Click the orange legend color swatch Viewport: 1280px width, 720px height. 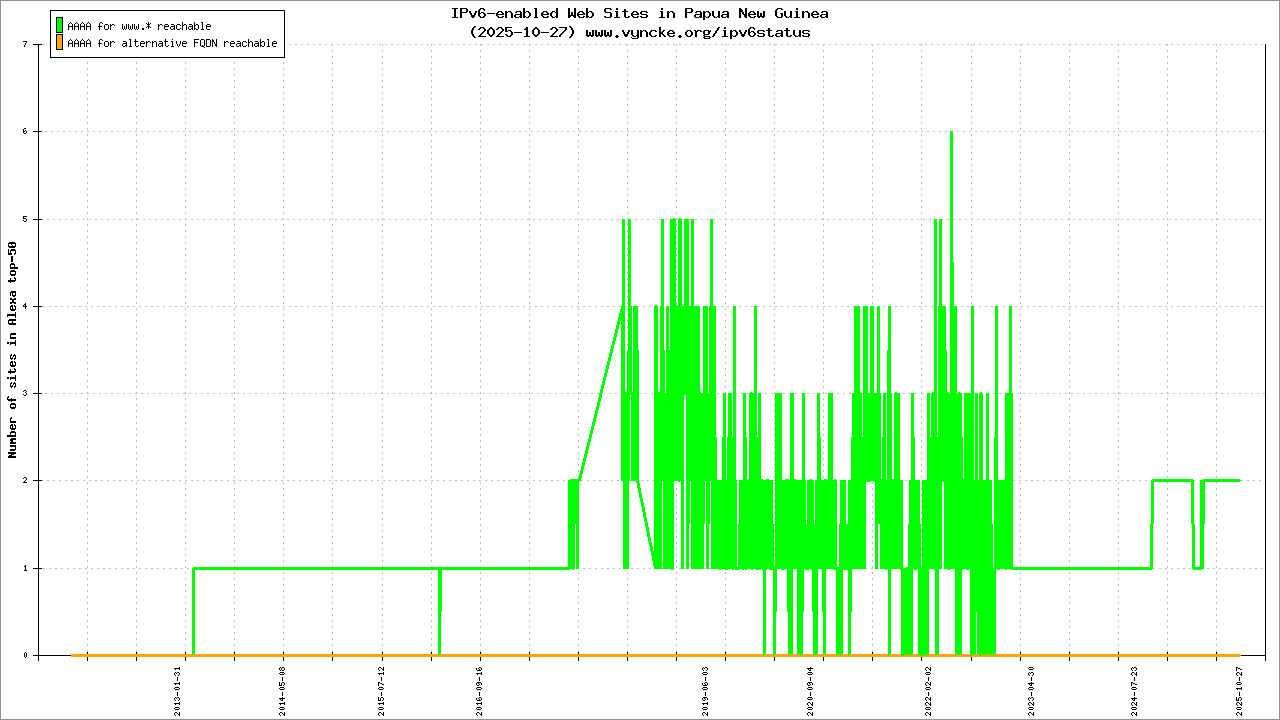tap(60, 43)
